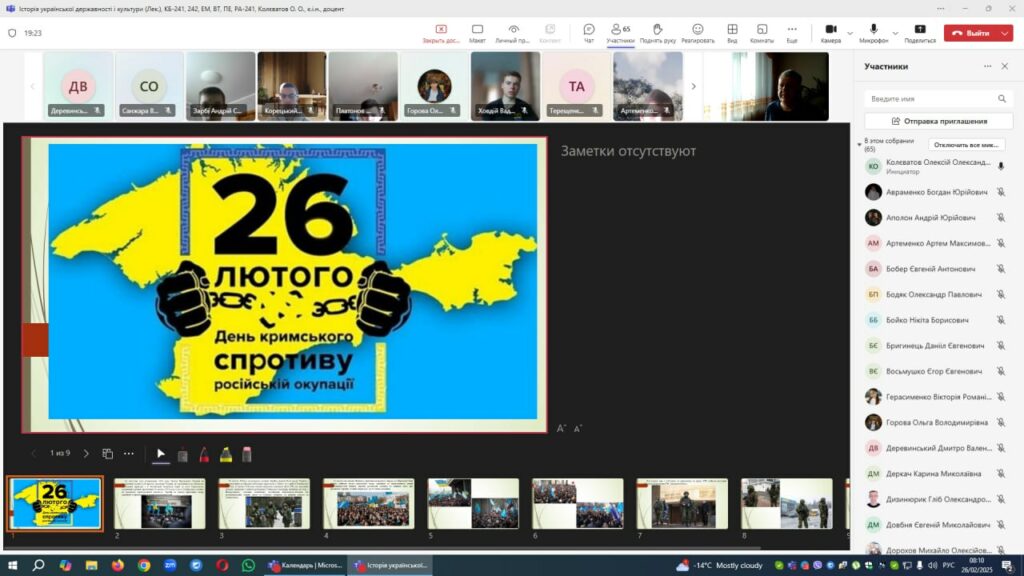
Task: Open the Reactions menu
Action: [x=697, y=32]
